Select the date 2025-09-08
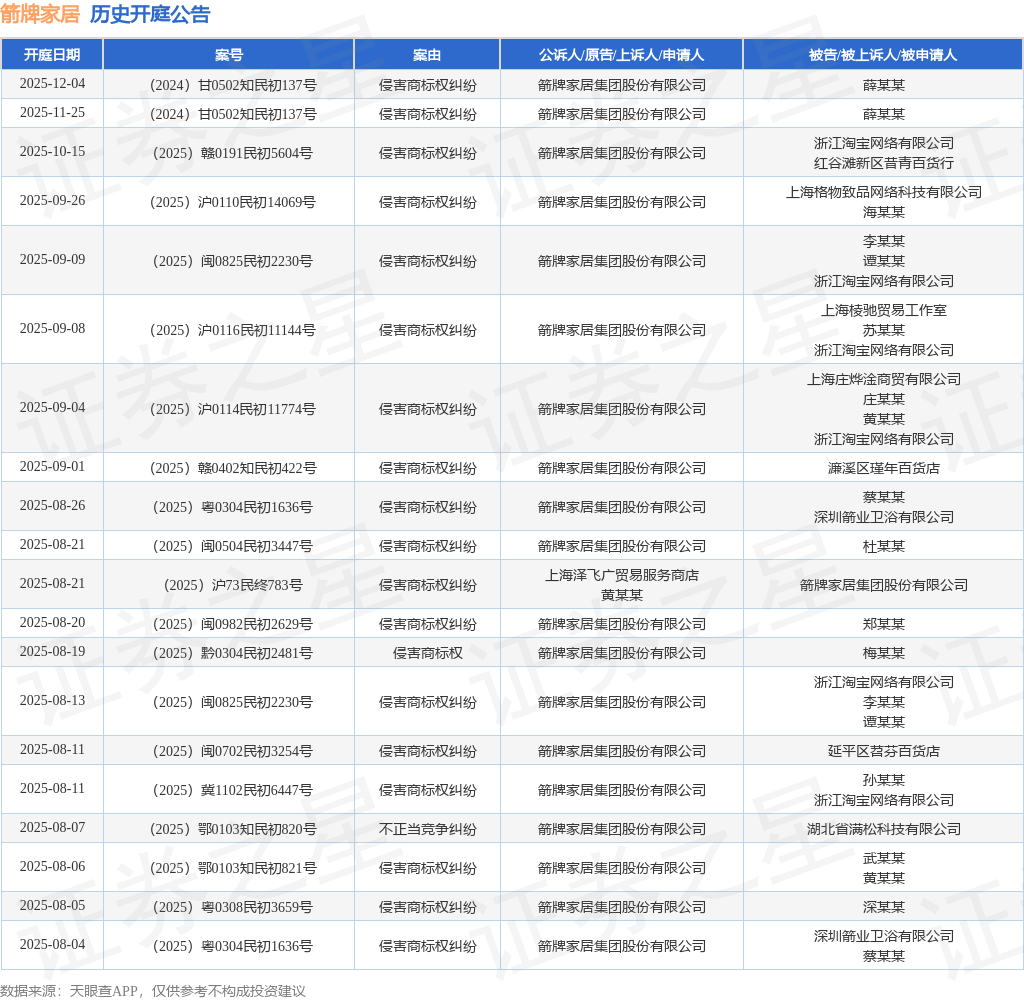1024x1000 pixels. [x=52, y=329]
